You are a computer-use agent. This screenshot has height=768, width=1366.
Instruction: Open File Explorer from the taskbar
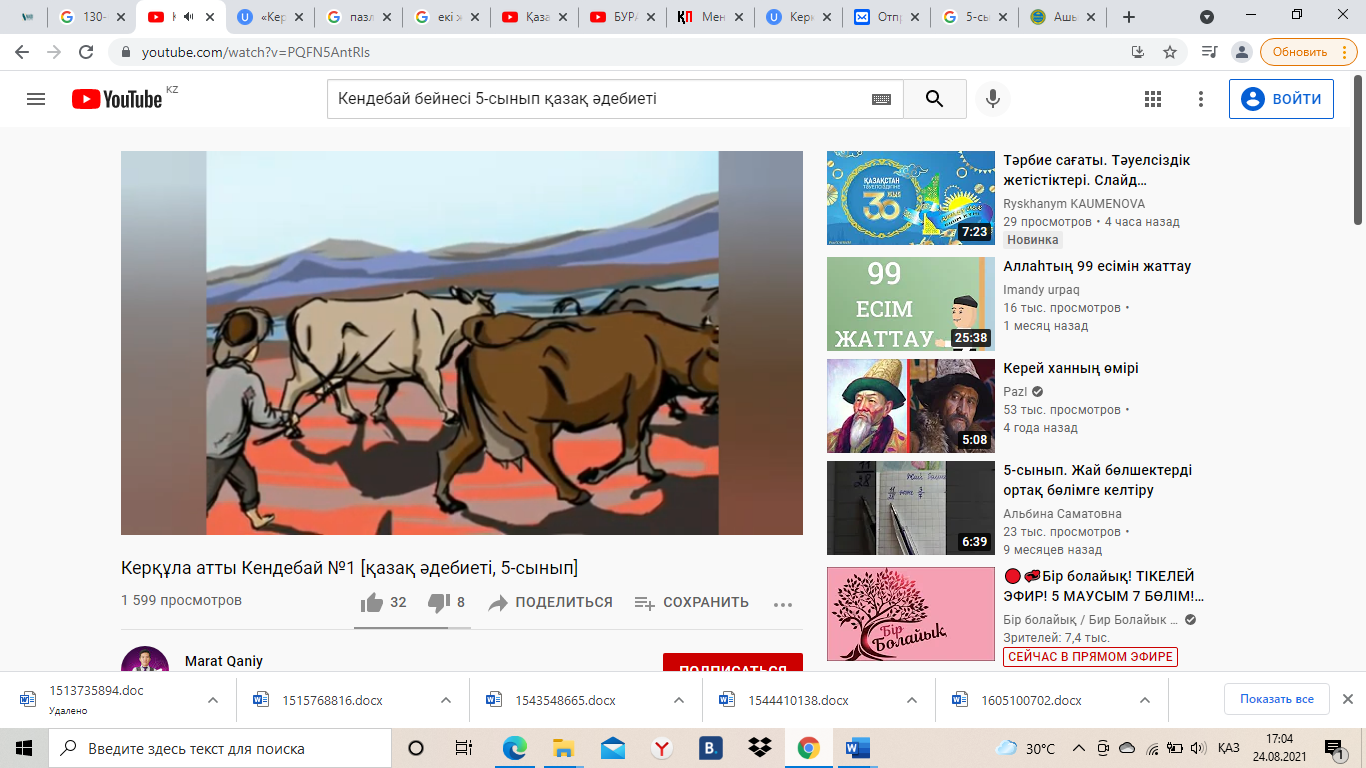(x=564, y=748)
